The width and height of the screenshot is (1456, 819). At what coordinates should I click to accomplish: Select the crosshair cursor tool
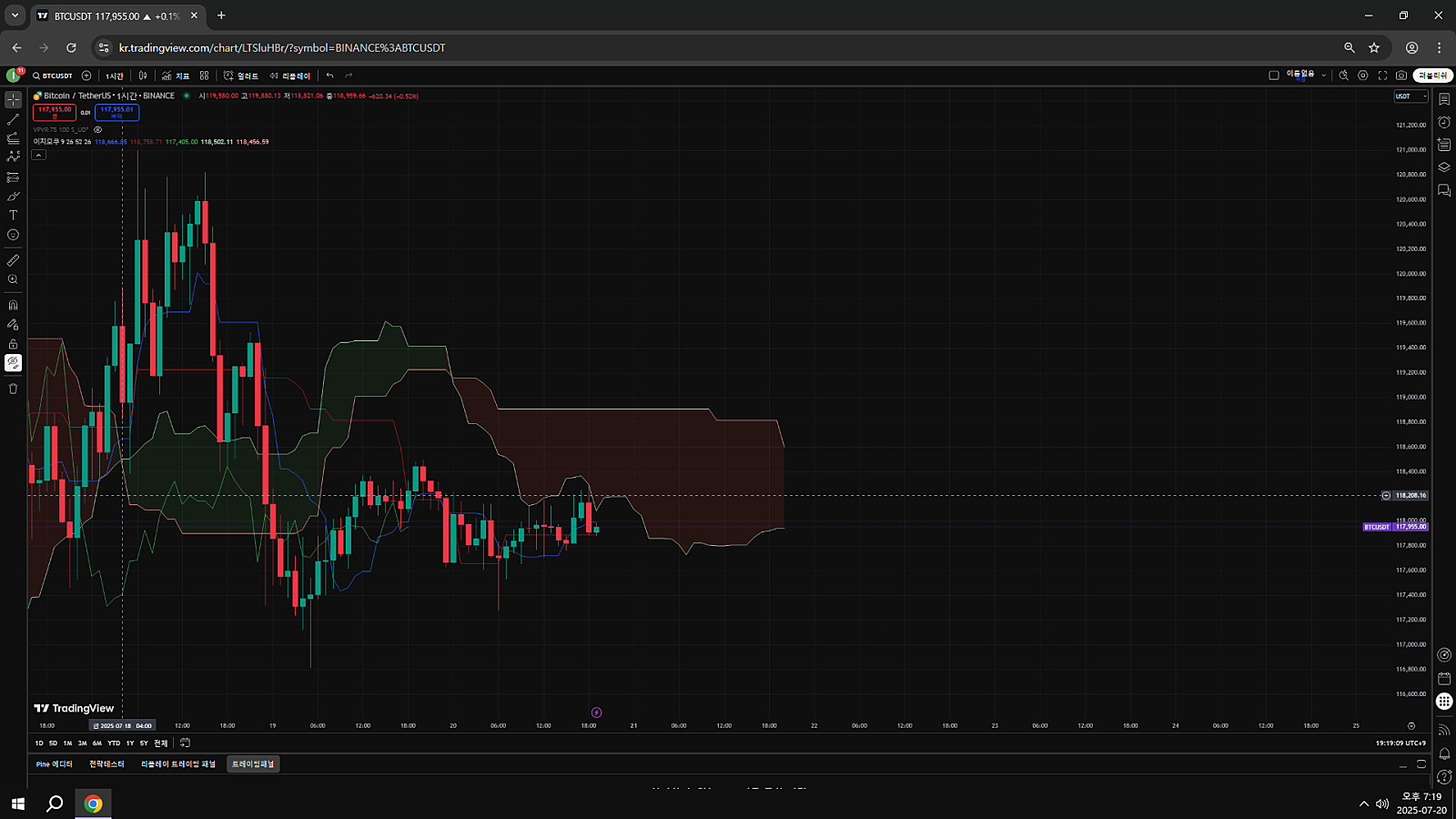coord(13,99)
